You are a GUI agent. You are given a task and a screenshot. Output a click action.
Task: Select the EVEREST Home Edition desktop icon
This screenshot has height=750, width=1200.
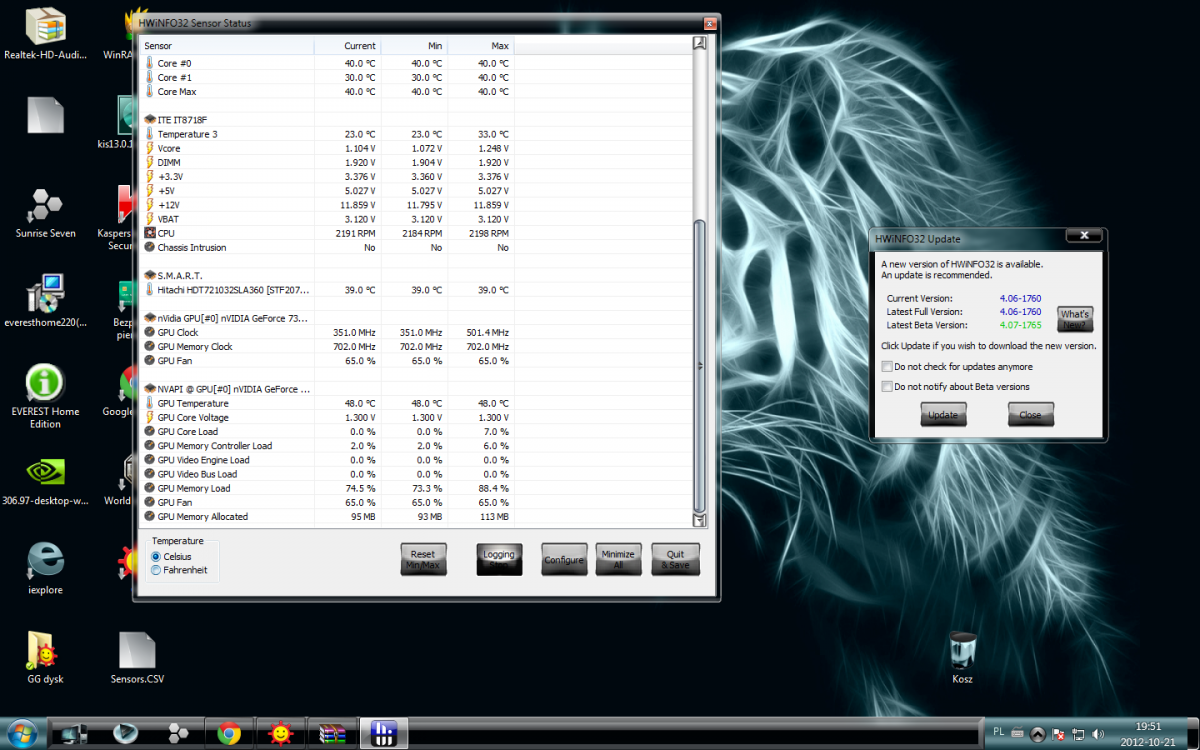click(x=45, y=397)
